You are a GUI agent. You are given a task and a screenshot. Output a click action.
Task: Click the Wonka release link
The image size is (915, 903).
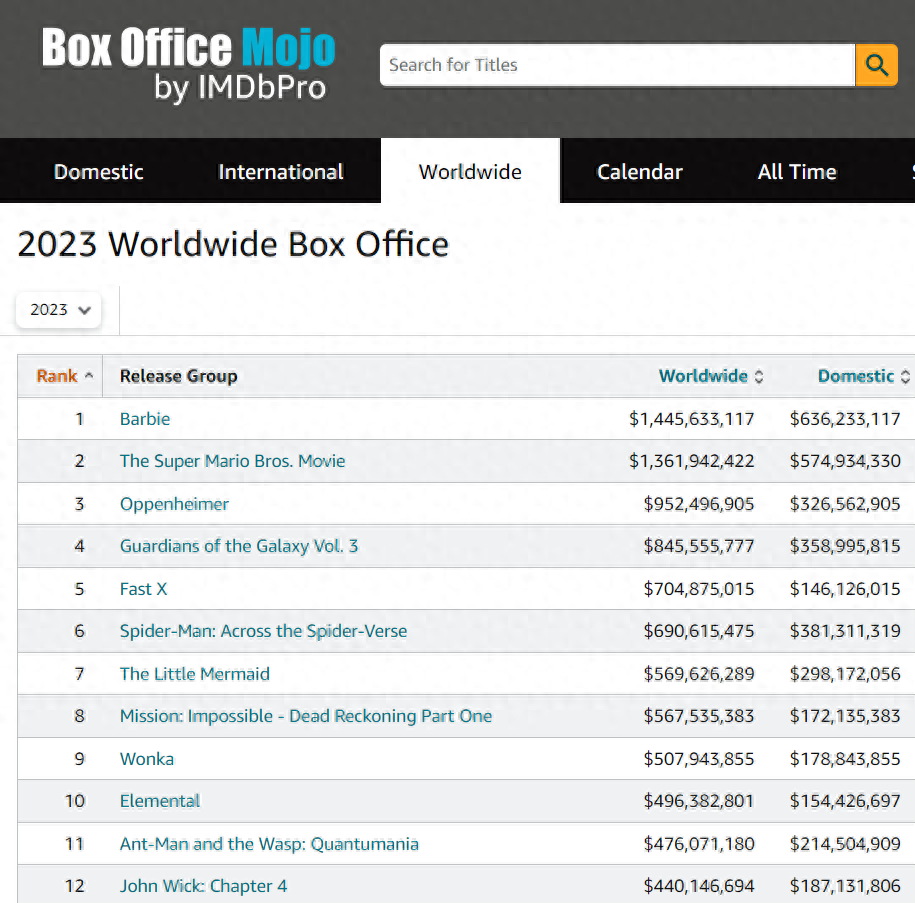point(147,759)
